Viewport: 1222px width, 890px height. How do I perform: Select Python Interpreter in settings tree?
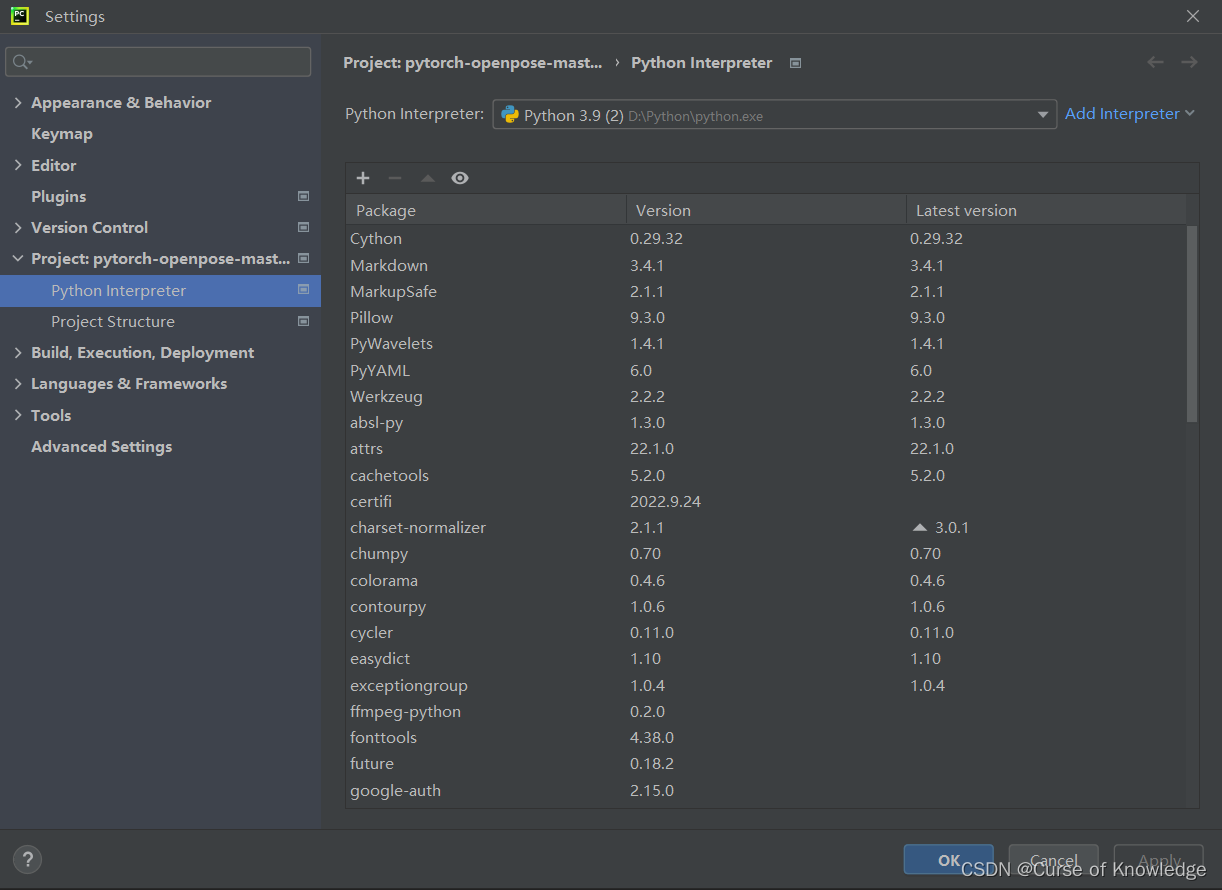[160, 290]
